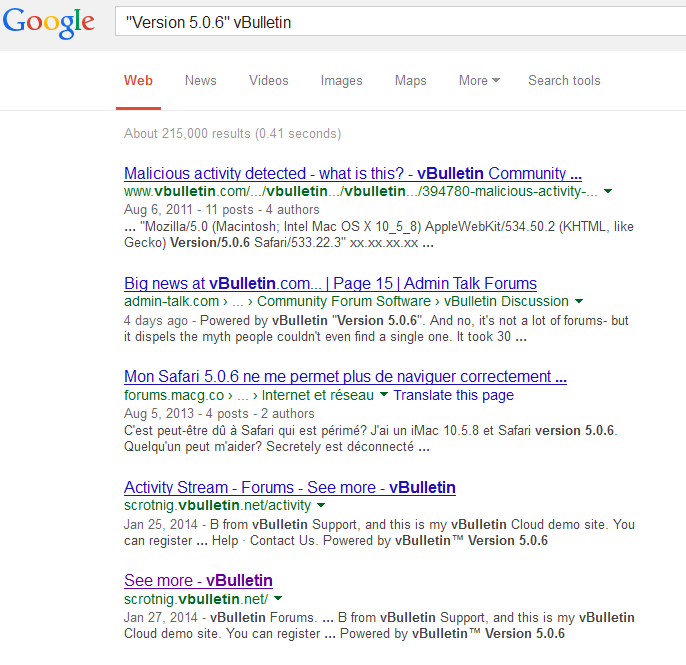Click snippet starting 'Jan 25, 2014 - B from'

379,532
